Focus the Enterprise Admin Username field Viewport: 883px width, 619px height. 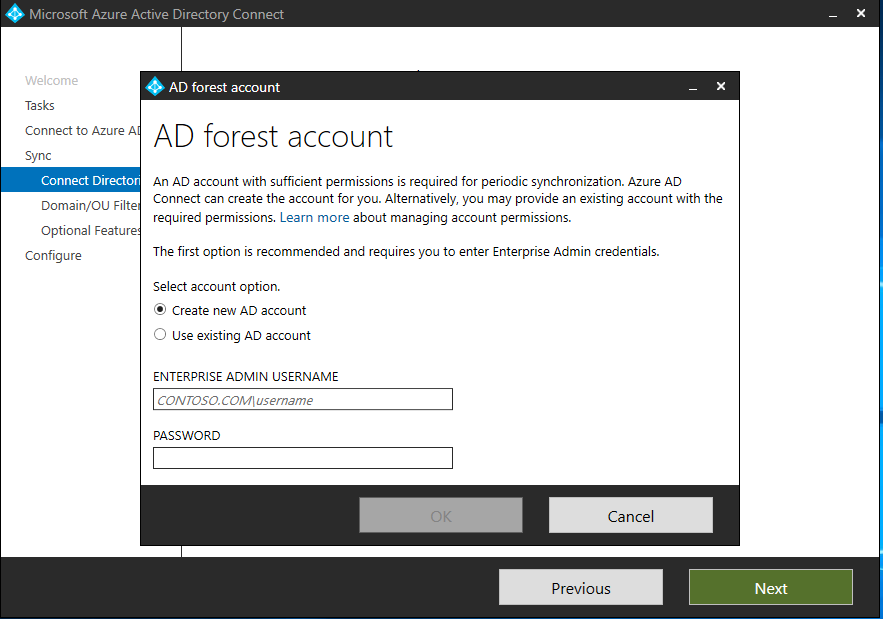[x=302, y=399]
